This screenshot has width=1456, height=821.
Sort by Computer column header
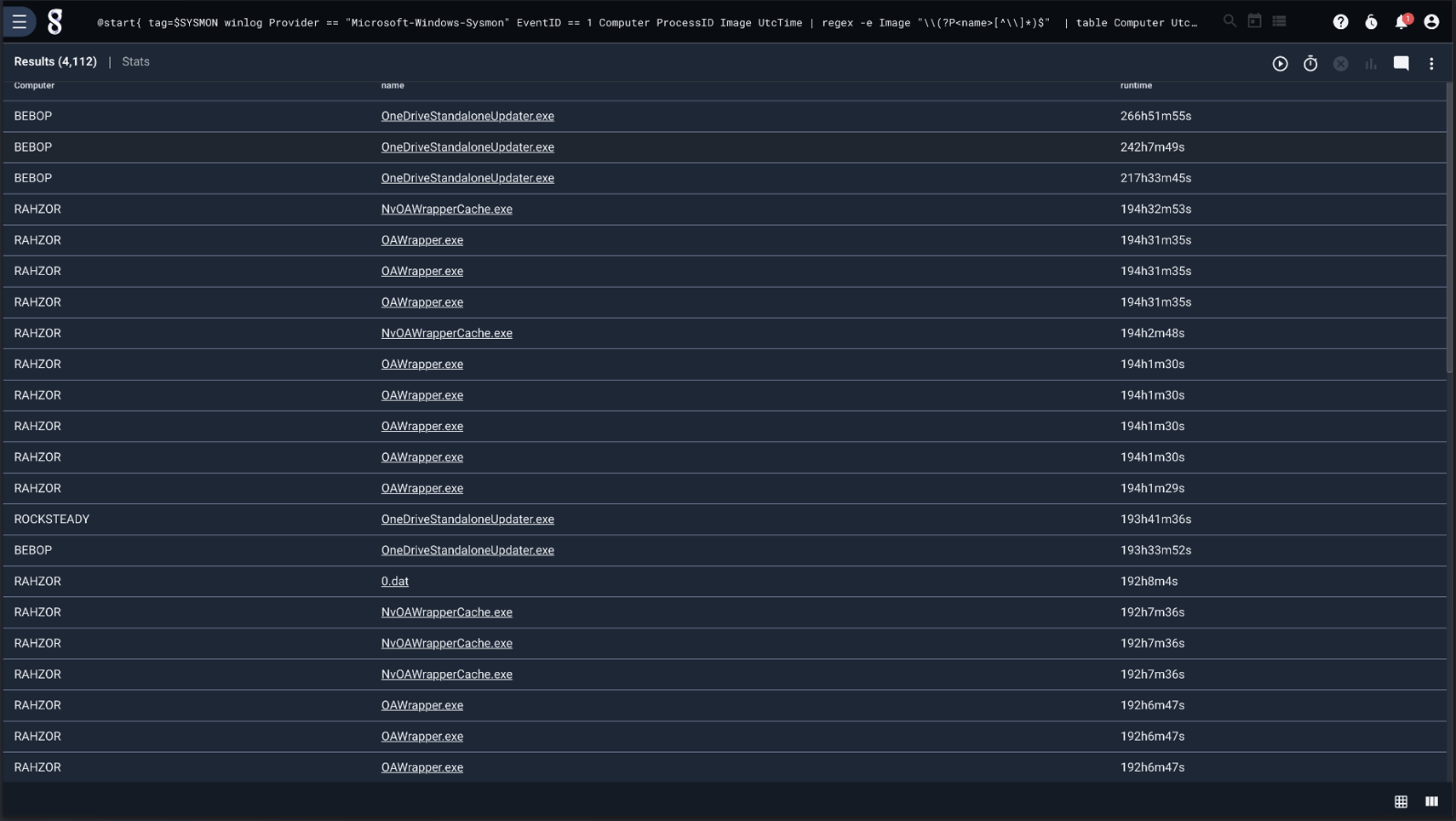34,85
